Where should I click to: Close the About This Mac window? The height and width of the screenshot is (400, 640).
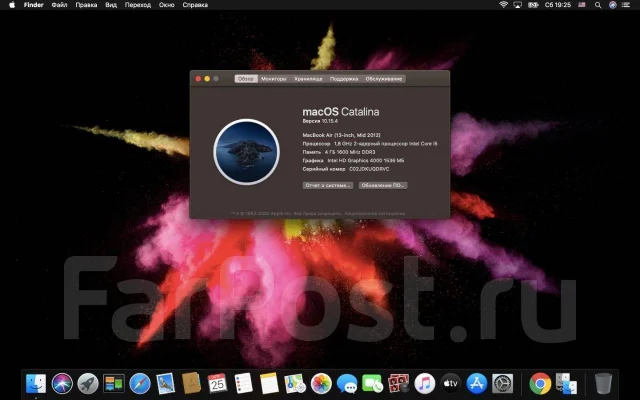[198, 79]
